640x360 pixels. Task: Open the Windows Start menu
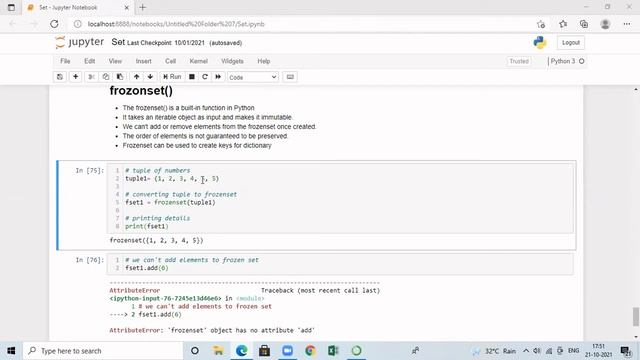point(11,351)
